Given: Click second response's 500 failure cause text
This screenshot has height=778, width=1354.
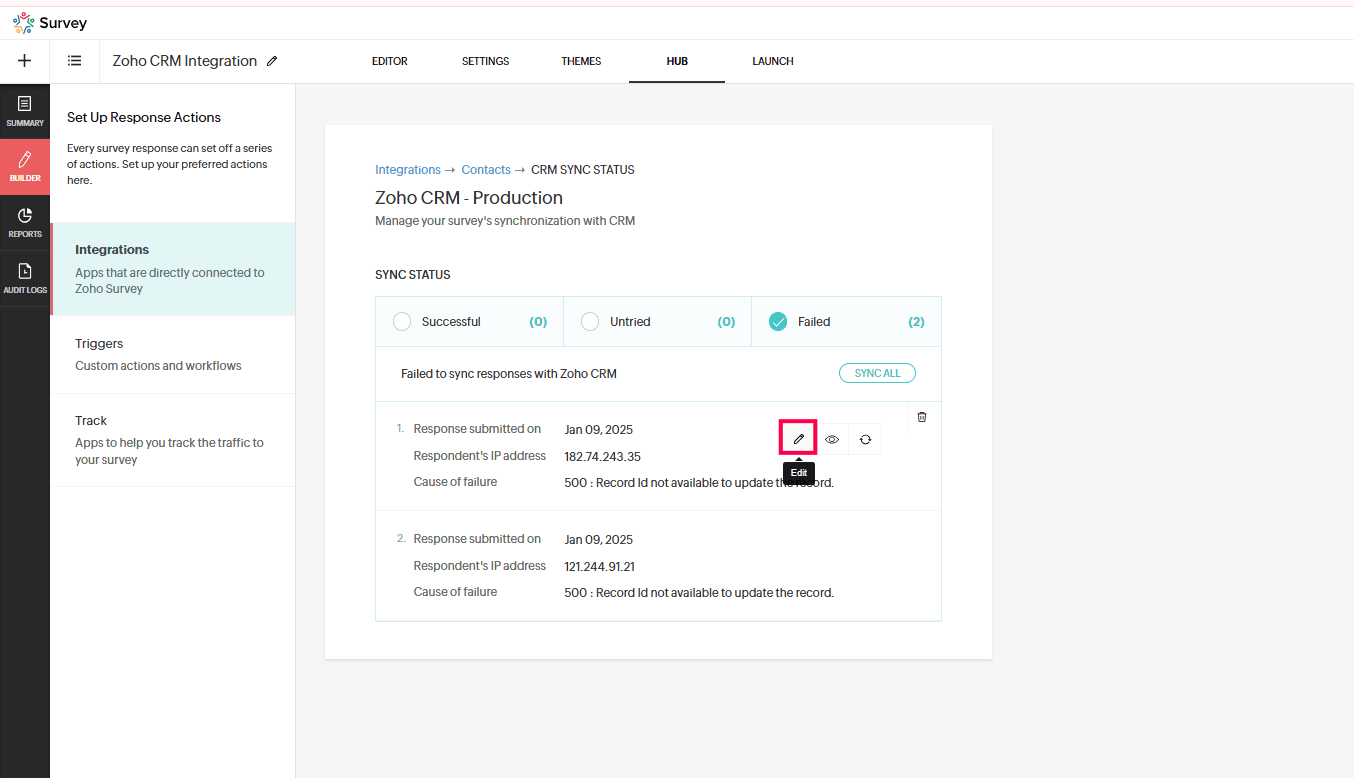Looking at the screenshot, I should coord(699,592).
